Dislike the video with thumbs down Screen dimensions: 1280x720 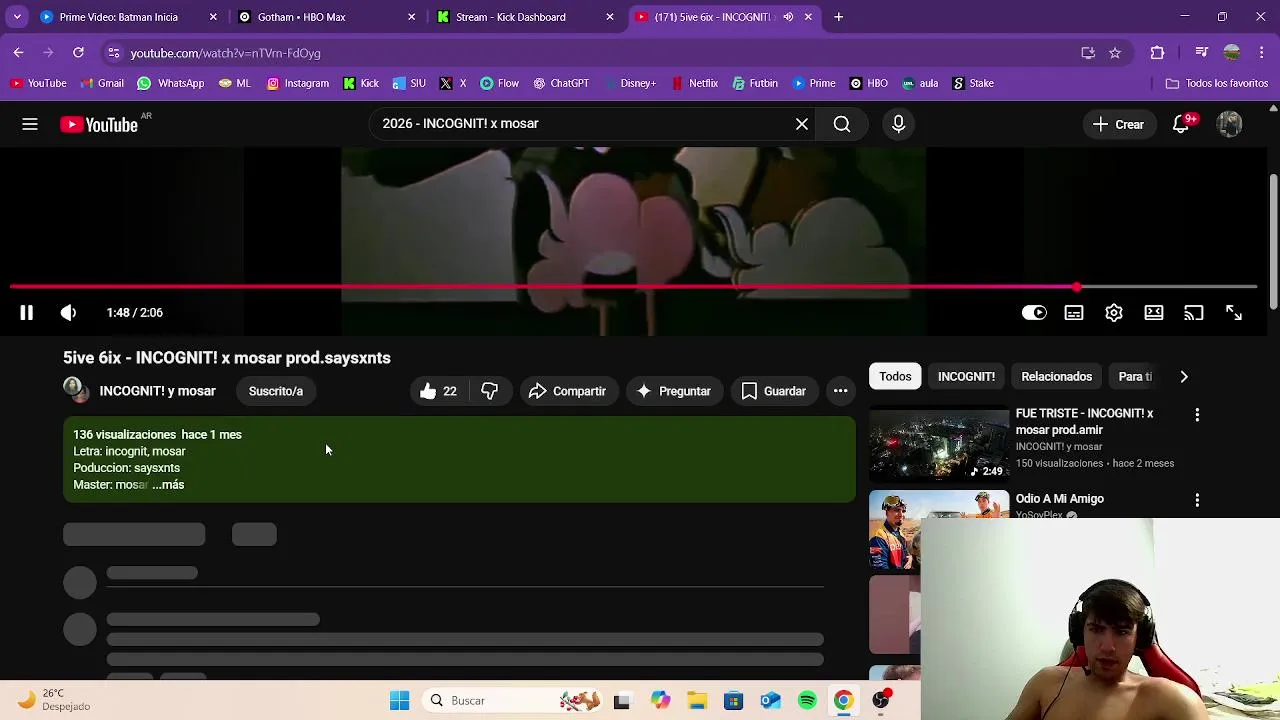[489, 391]
